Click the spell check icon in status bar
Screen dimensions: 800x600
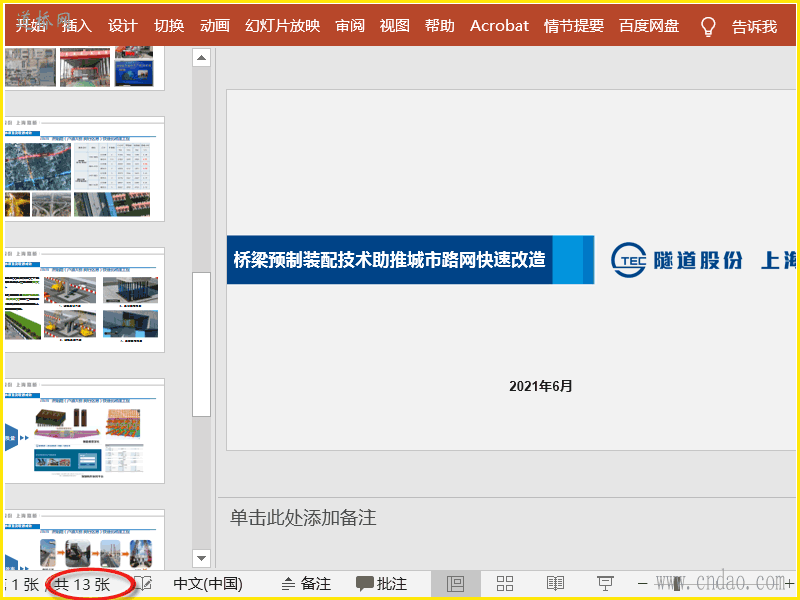pyautogui.click(x=144, y=584)
